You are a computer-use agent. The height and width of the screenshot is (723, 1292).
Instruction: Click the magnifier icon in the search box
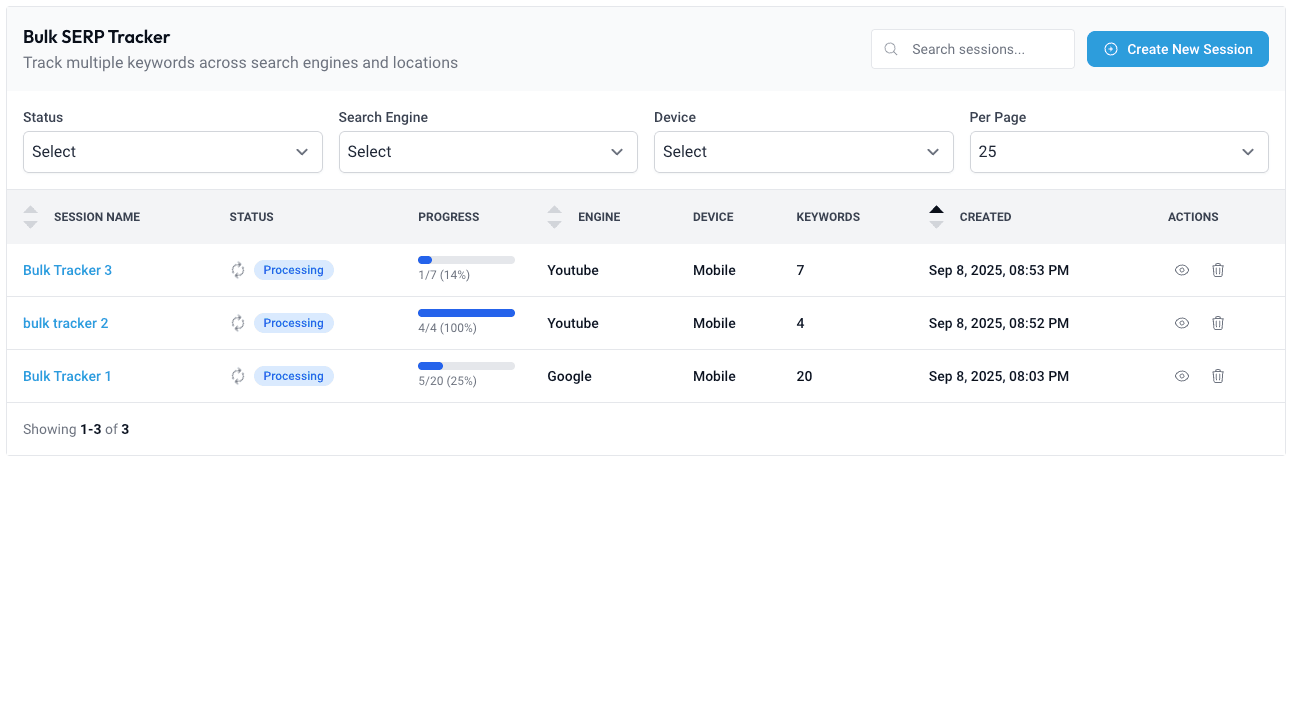click(891, 49)
